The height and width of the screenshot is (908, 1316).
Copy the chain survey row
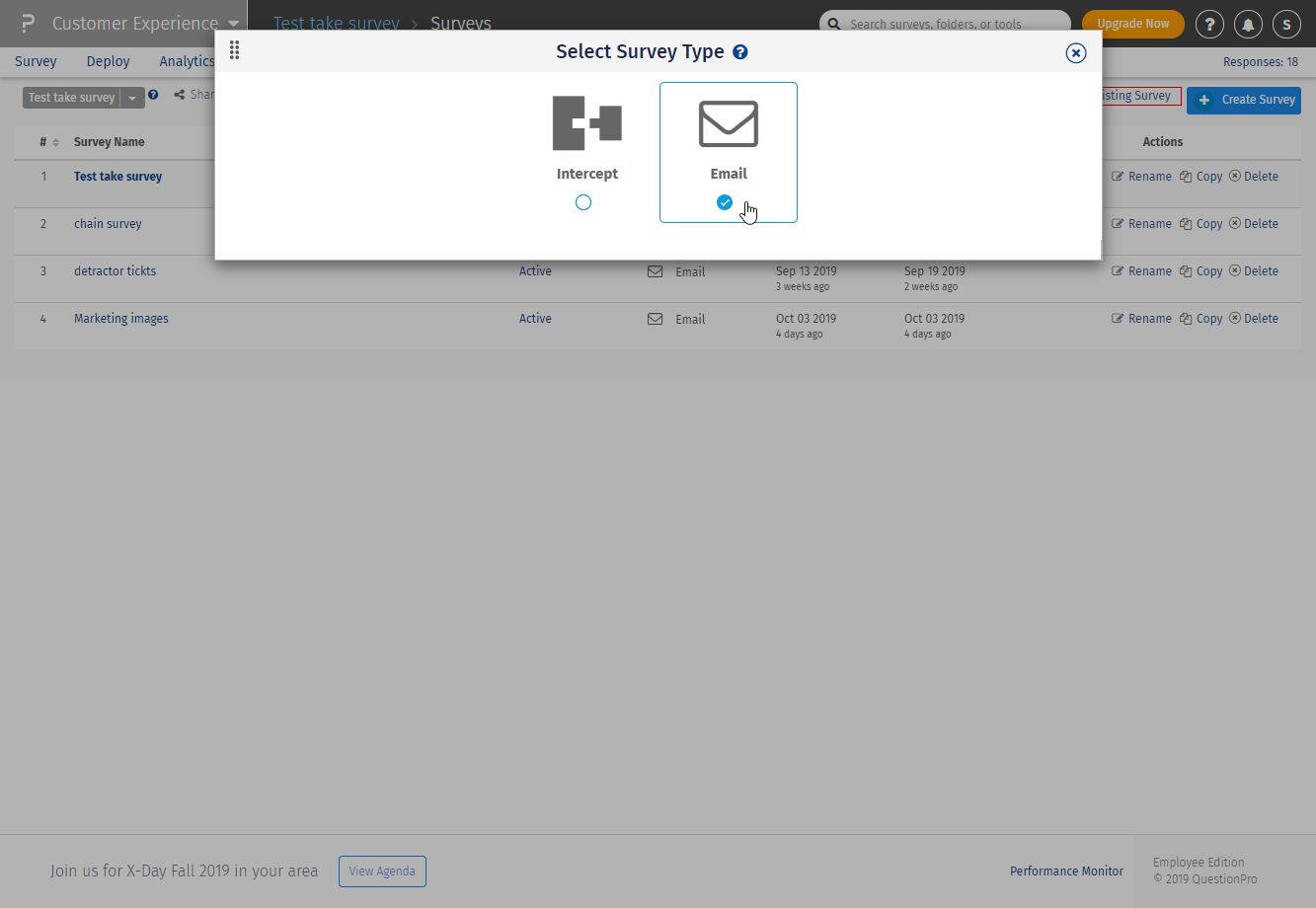click(x=1201, y=224)
